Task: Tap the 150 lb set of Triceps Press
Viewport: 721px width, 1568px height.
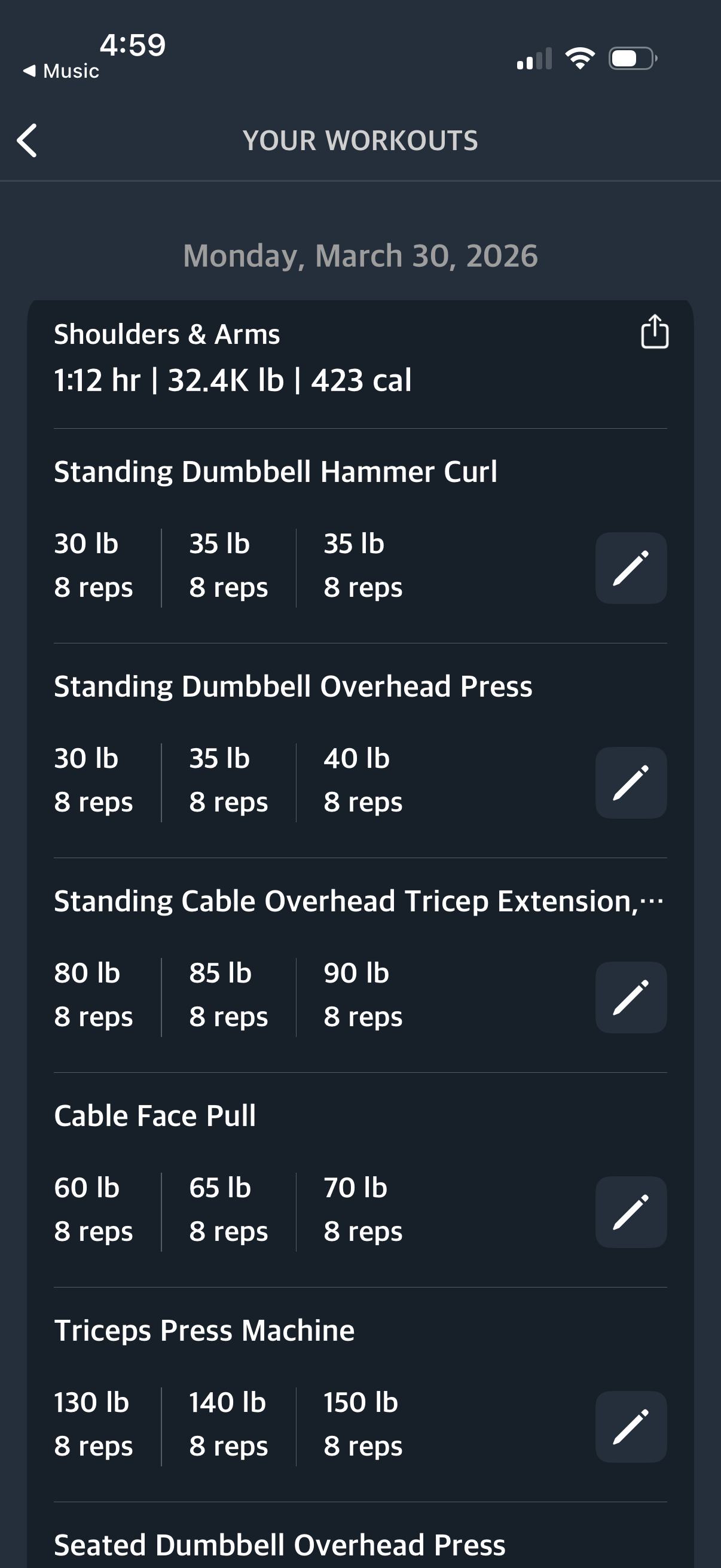Action: 361,1423
